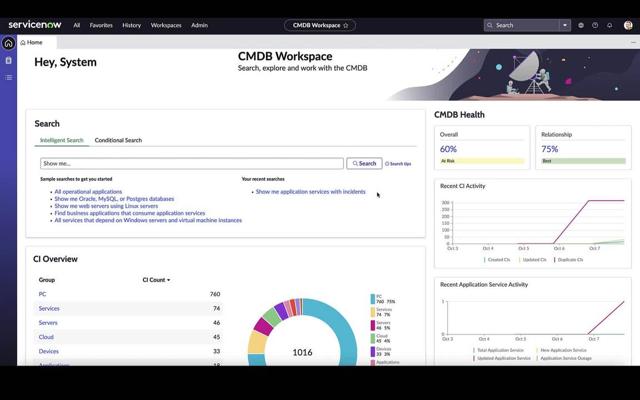Viewport: 640px width, 400px height.
Task: Open the help icon in header
Action: pos(595,25)
